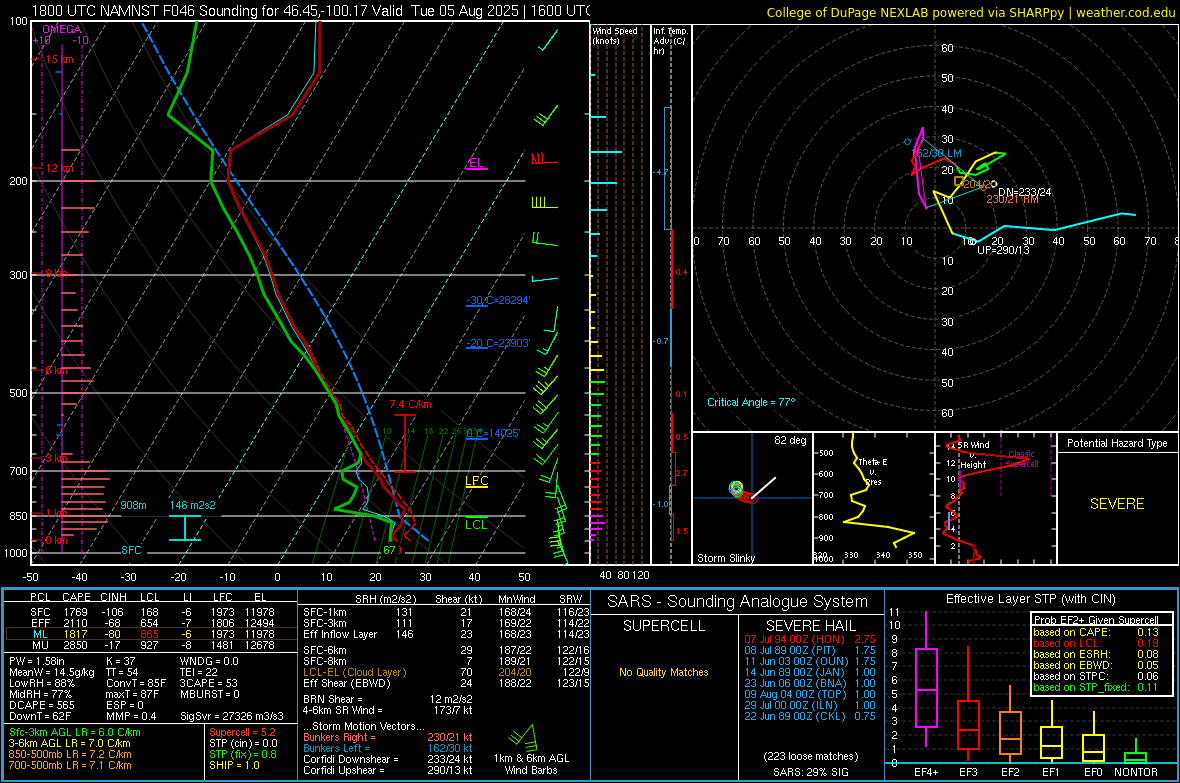The height and width of the screenshot is (783, 1180).
Task: Click the Inf. Temp. Adv. panel header
Action: click(x=670, y=41)
